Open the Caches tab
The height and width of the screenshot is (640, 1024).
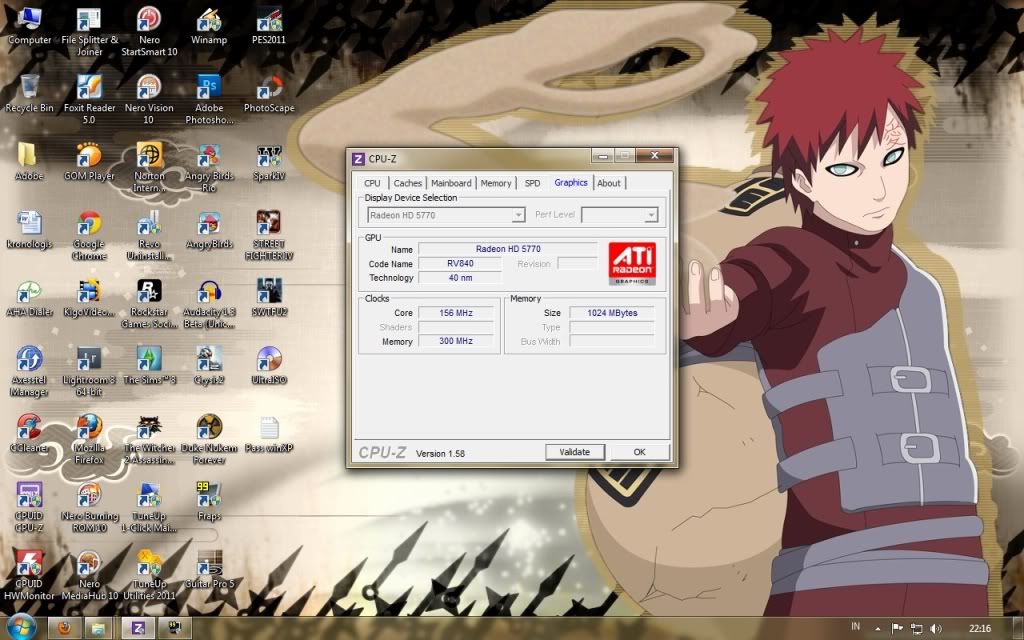pos(408,184)
